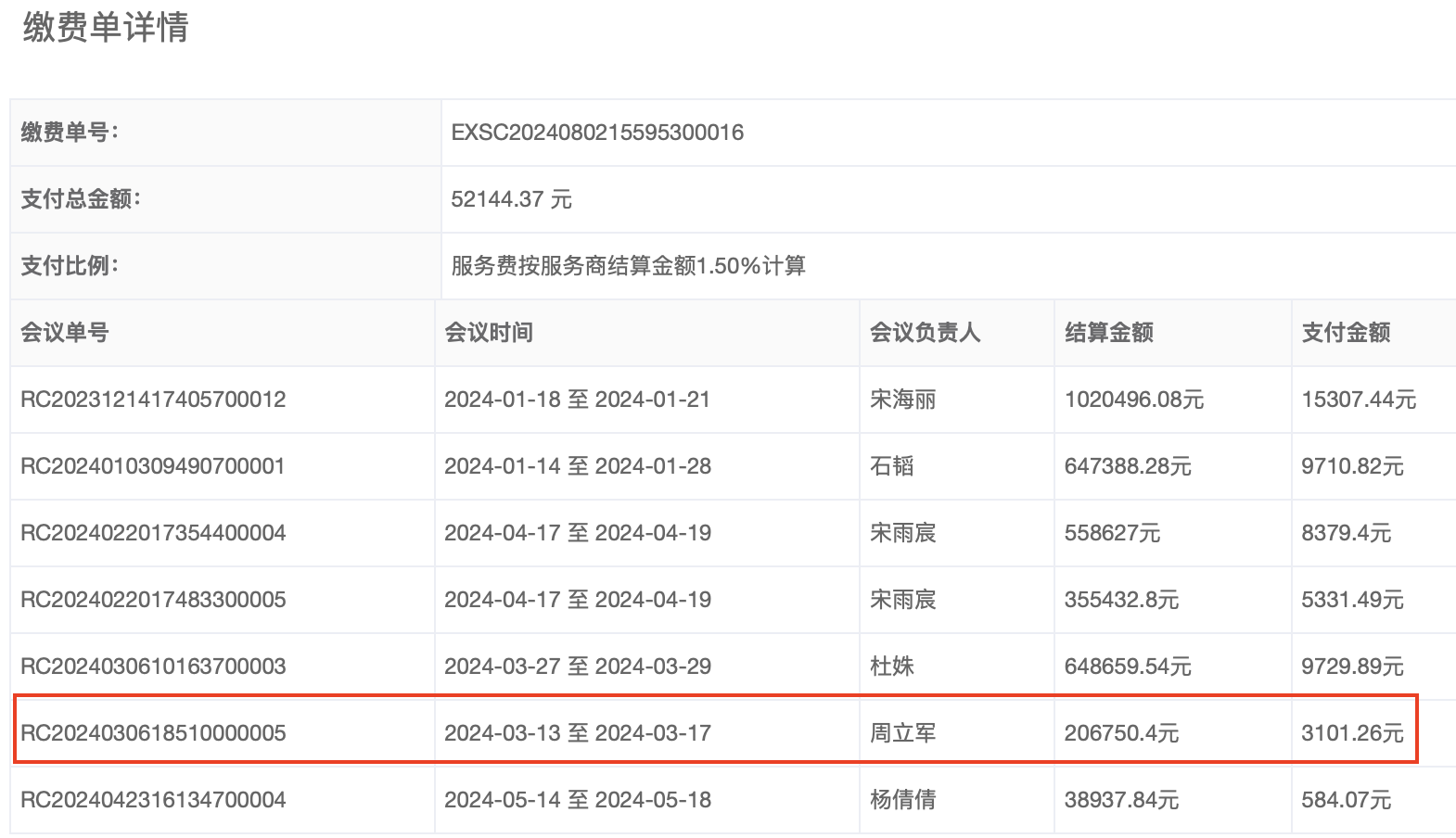This screenshot has width=1456, height=838.
Task: Open meeting order RC2024030610163700003
Action: click(153, 667)
